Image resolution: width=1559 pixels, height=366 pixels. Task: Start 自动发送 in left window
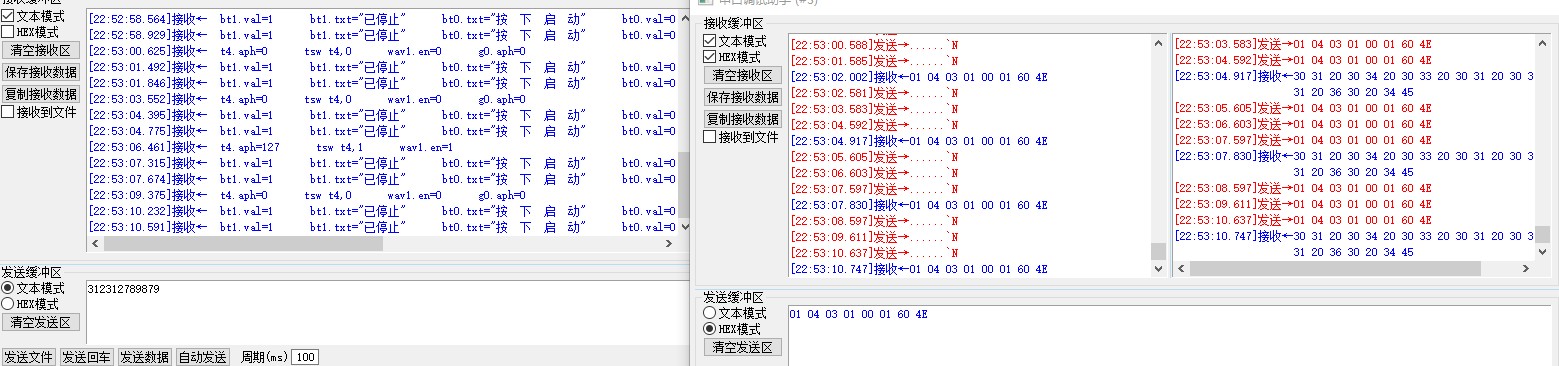203,357
